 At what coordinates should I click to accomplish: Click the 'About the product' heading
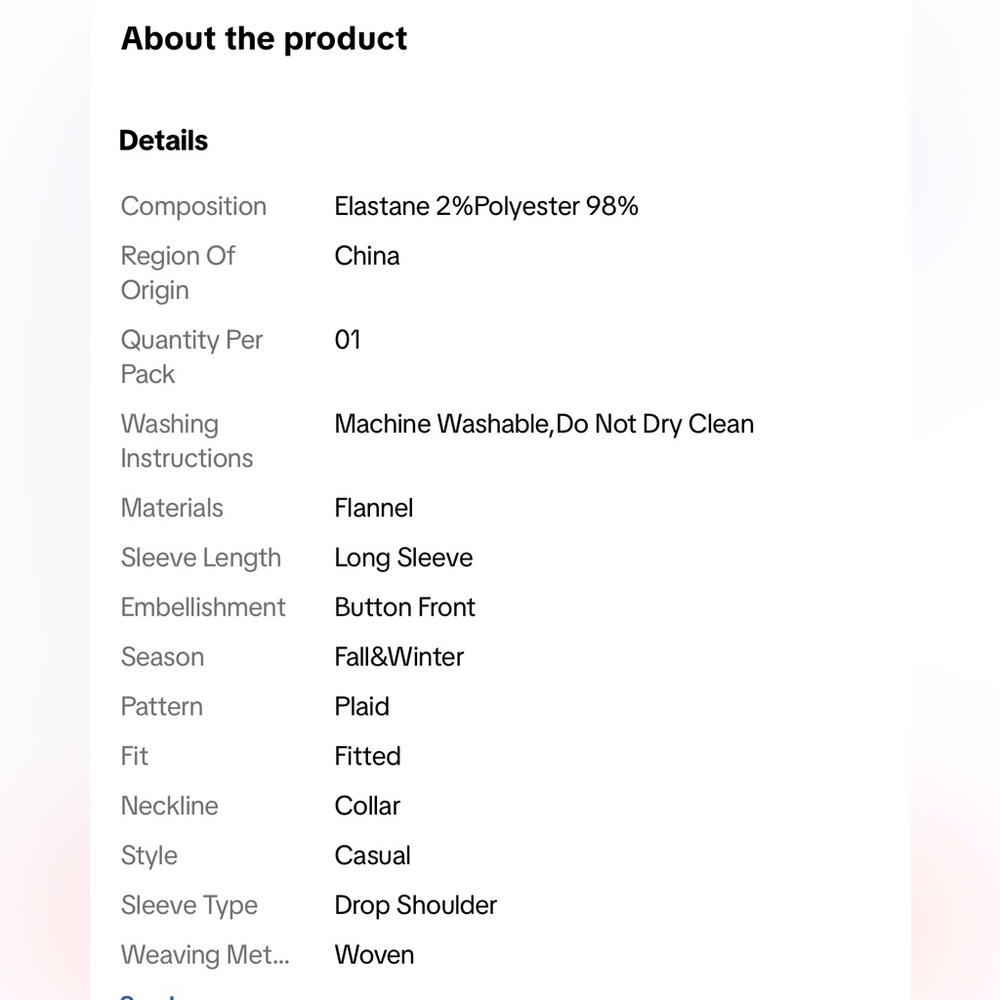264,39
